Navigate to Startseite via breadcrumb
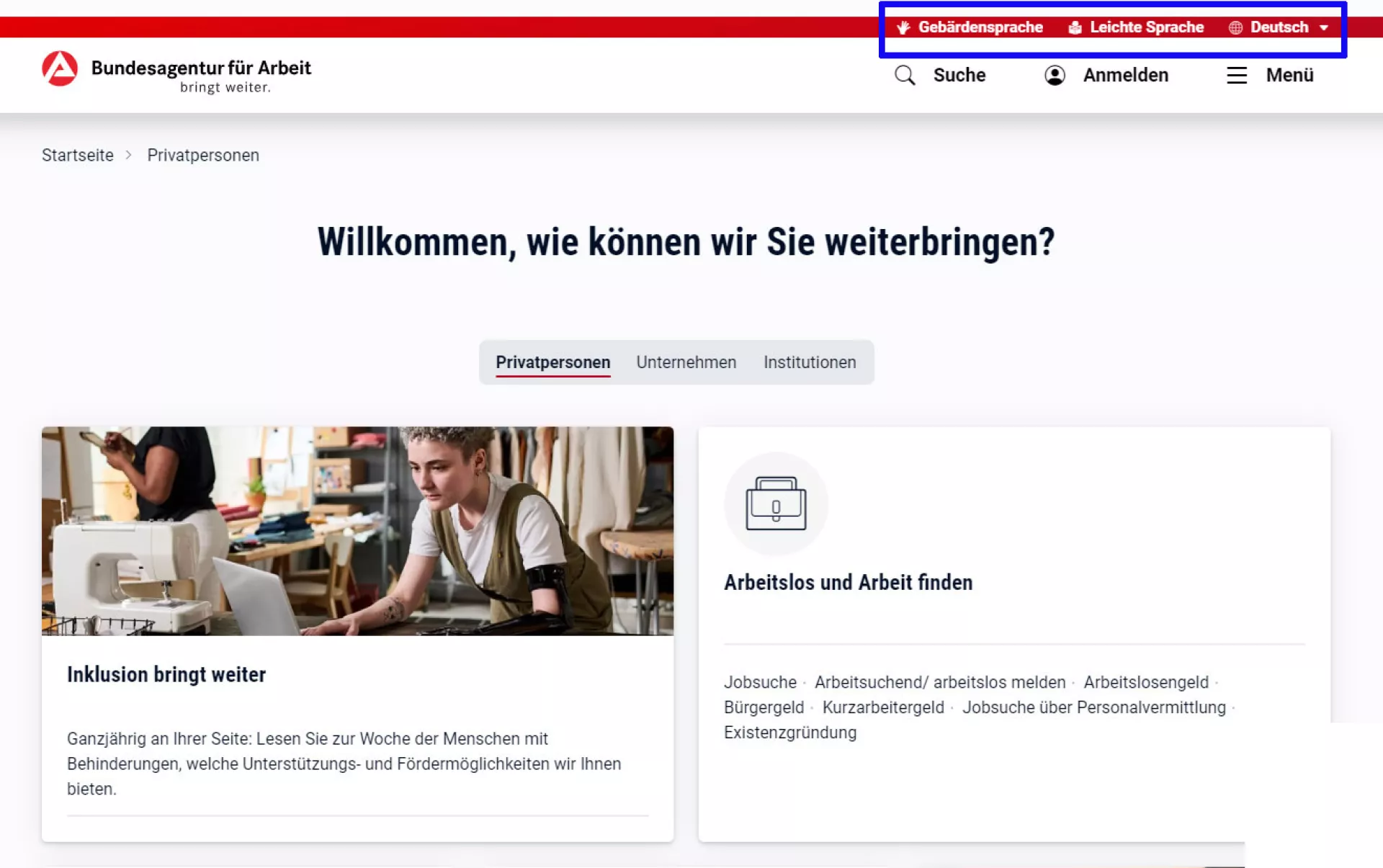This screenshot has width=1383, height=868. (x=78, y=155)
